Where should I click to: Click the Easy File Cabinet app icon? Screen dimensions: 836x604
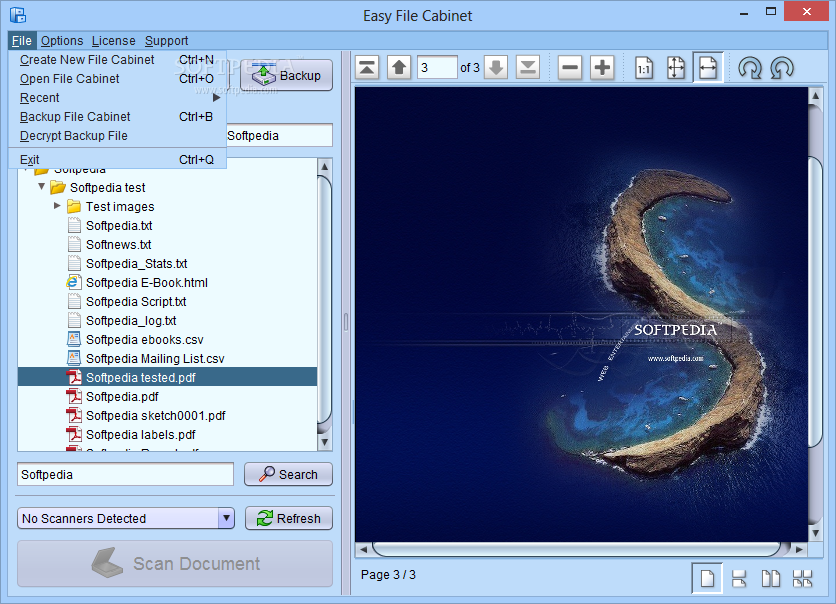18,15
